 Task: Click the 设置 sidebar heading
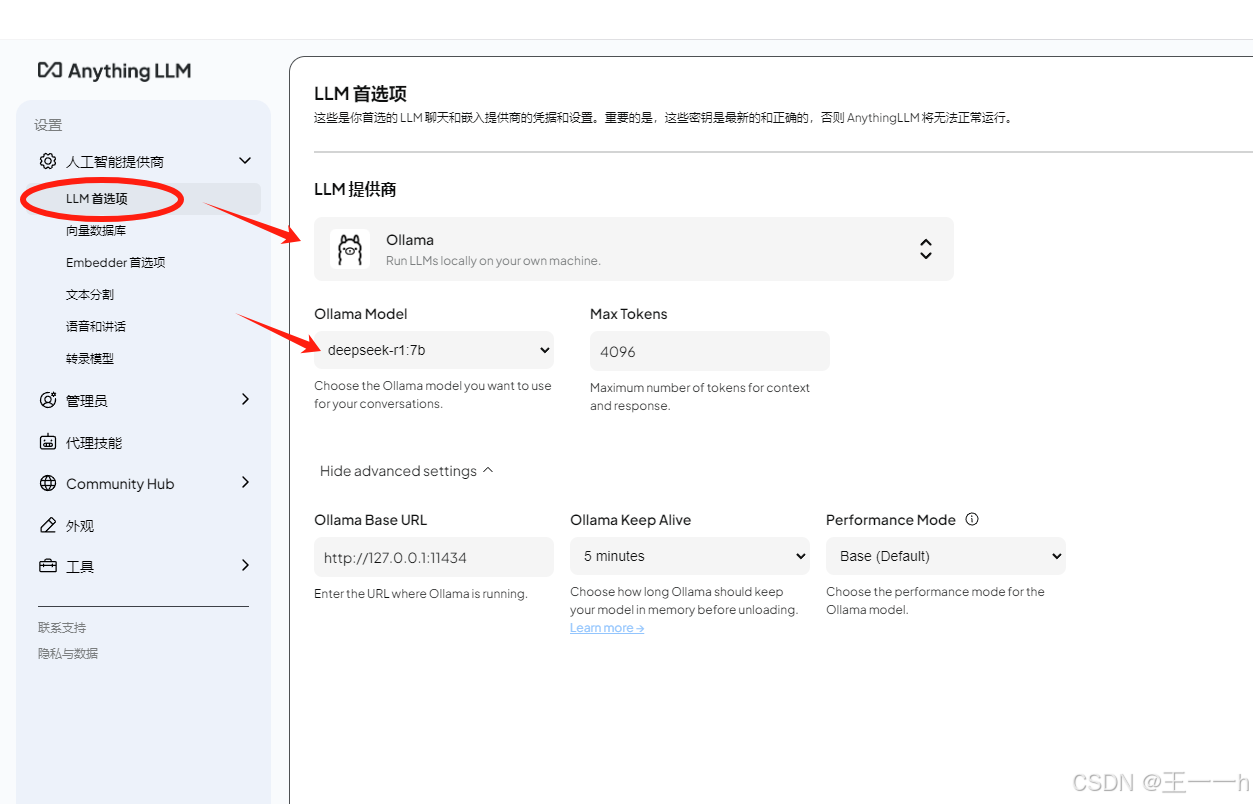(x=48, y=125)
